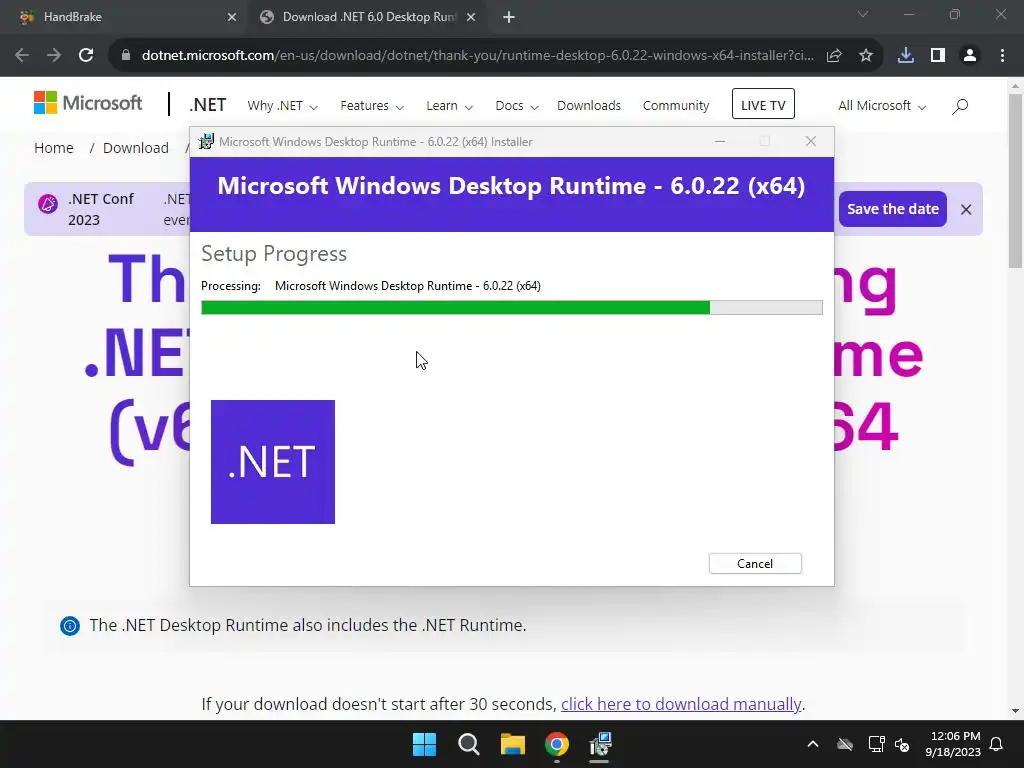Click the 'Processing:' label text
This screenshot has width=1024, height=768.
click(231, 286)
